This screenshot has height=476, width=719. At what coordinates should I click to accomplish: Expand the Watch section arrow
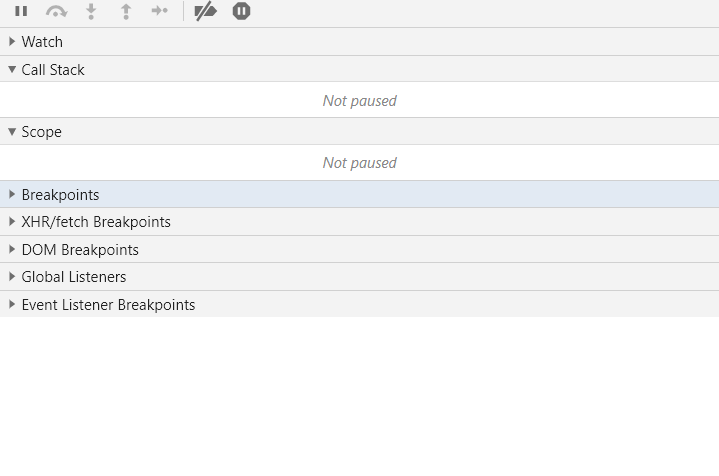click(12, 42)
